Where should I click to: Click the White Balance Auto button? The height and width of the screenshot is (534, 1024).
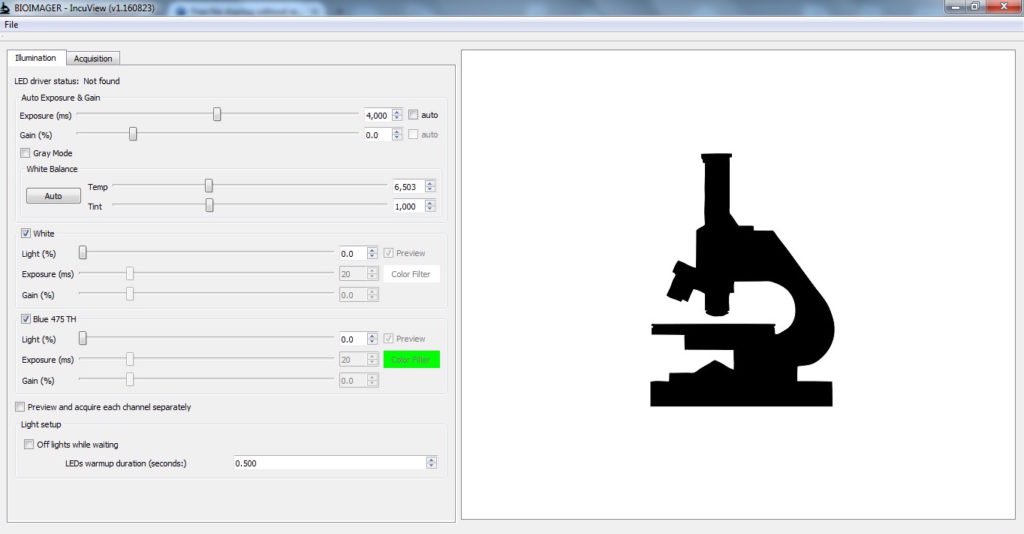(x=54, y=196)
